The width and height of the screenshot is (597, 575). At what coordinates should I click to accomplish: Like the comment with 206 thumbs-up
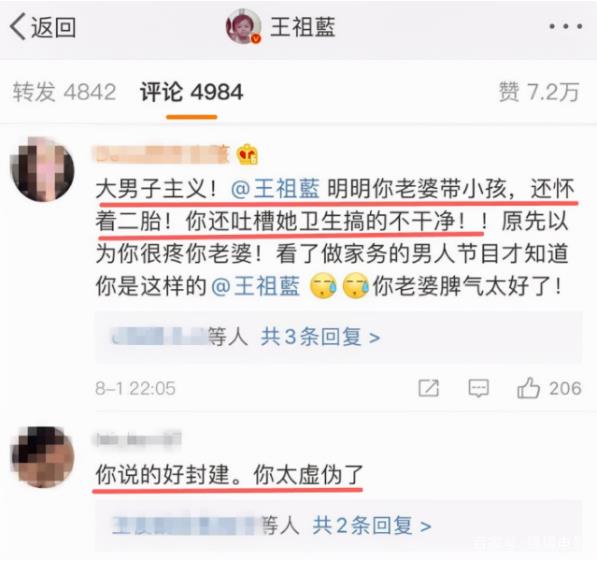[549, 388]
